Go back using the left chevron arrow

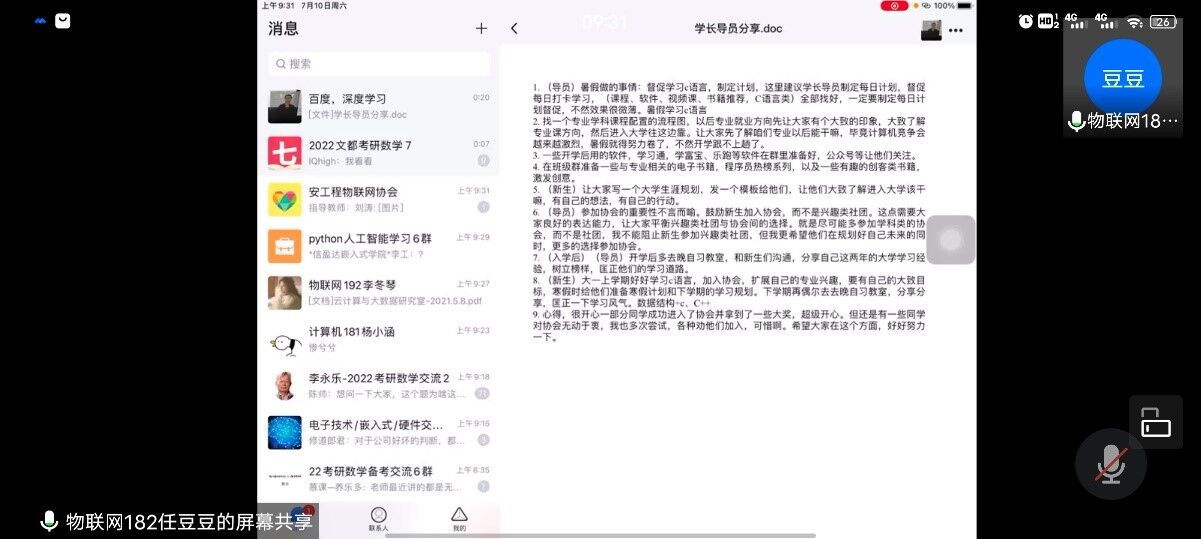click(x=514, y=29)
